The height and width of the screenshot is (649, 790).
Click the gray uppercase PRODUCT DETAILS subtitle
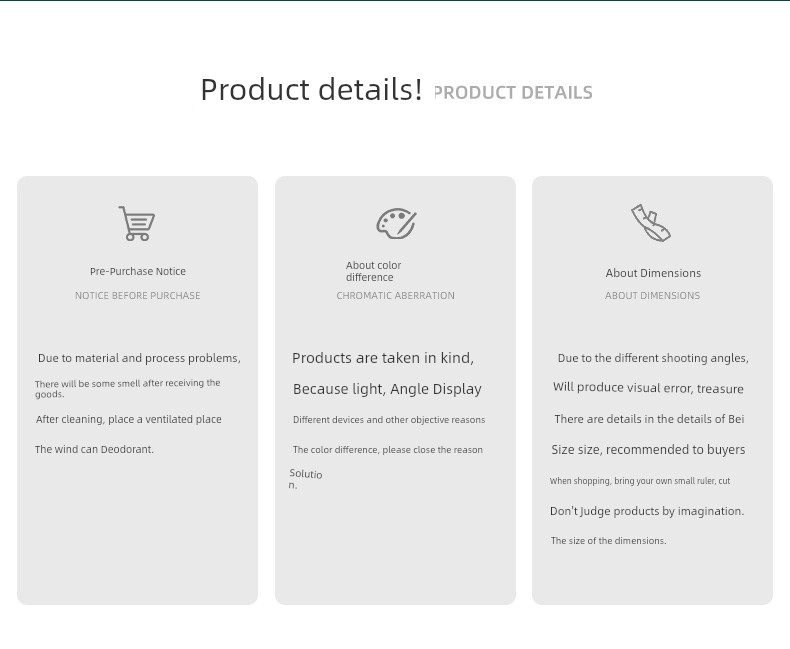(513, 93)
